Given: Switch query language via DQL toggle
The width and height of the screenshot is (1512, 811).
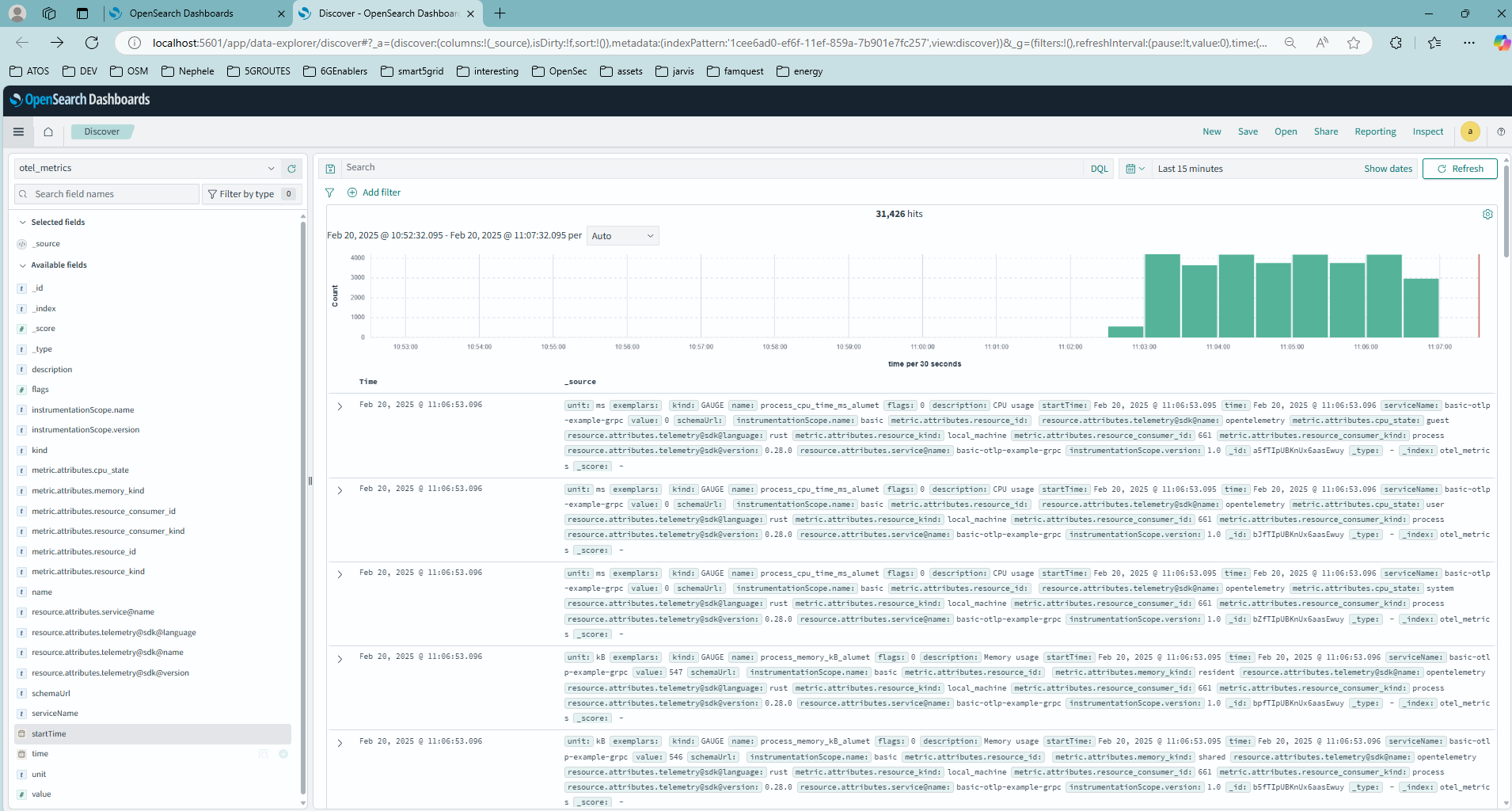Looking at the screenshot, I should click(x=1099, y=169).
